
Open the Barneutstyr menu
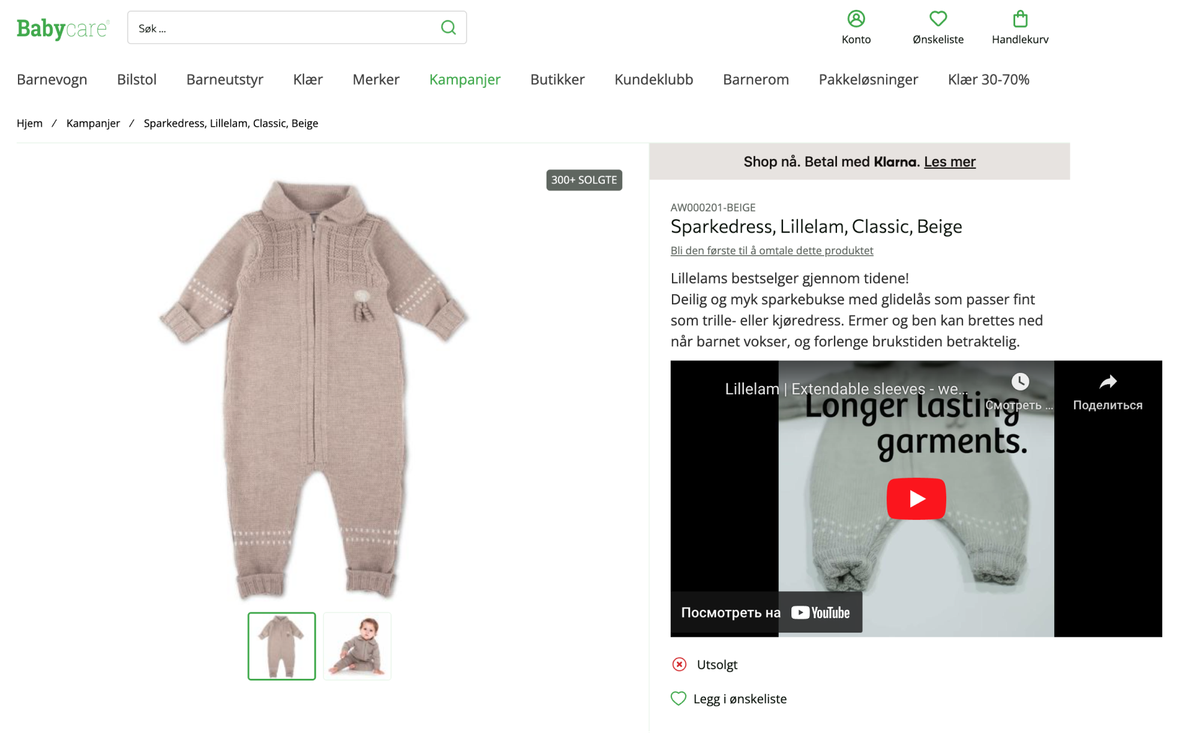pos(225,79)
